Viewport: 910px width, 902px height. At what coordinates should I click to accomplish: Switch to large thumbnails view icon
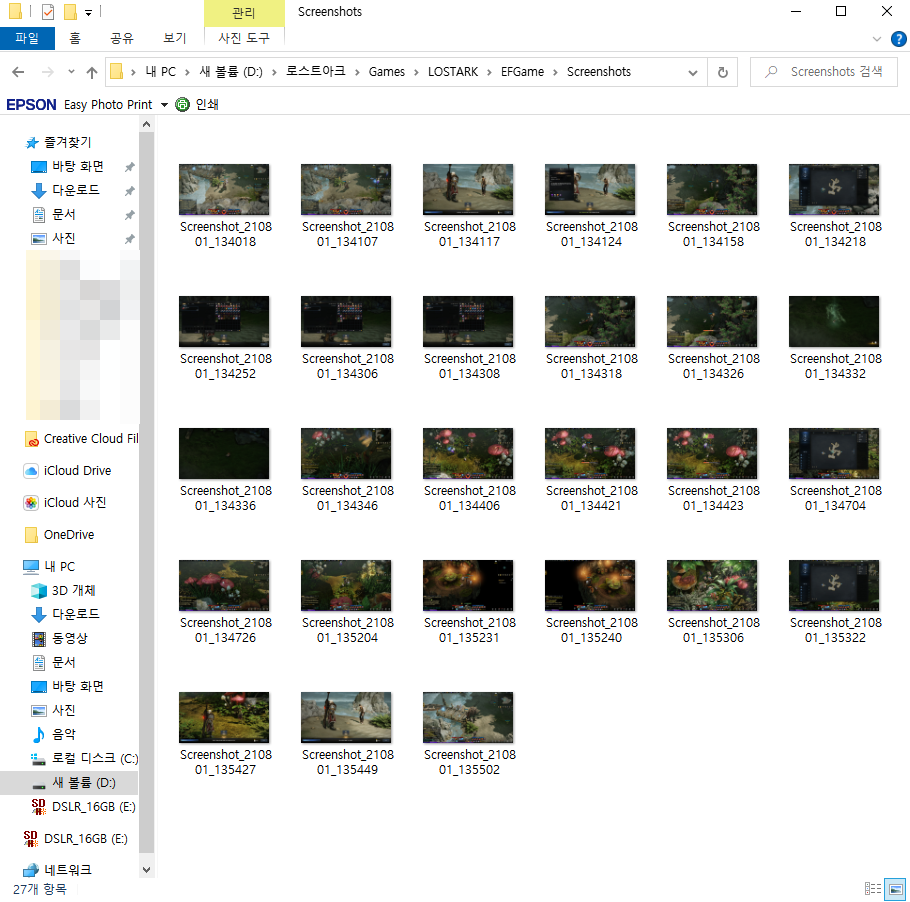(x=895, y=889)
